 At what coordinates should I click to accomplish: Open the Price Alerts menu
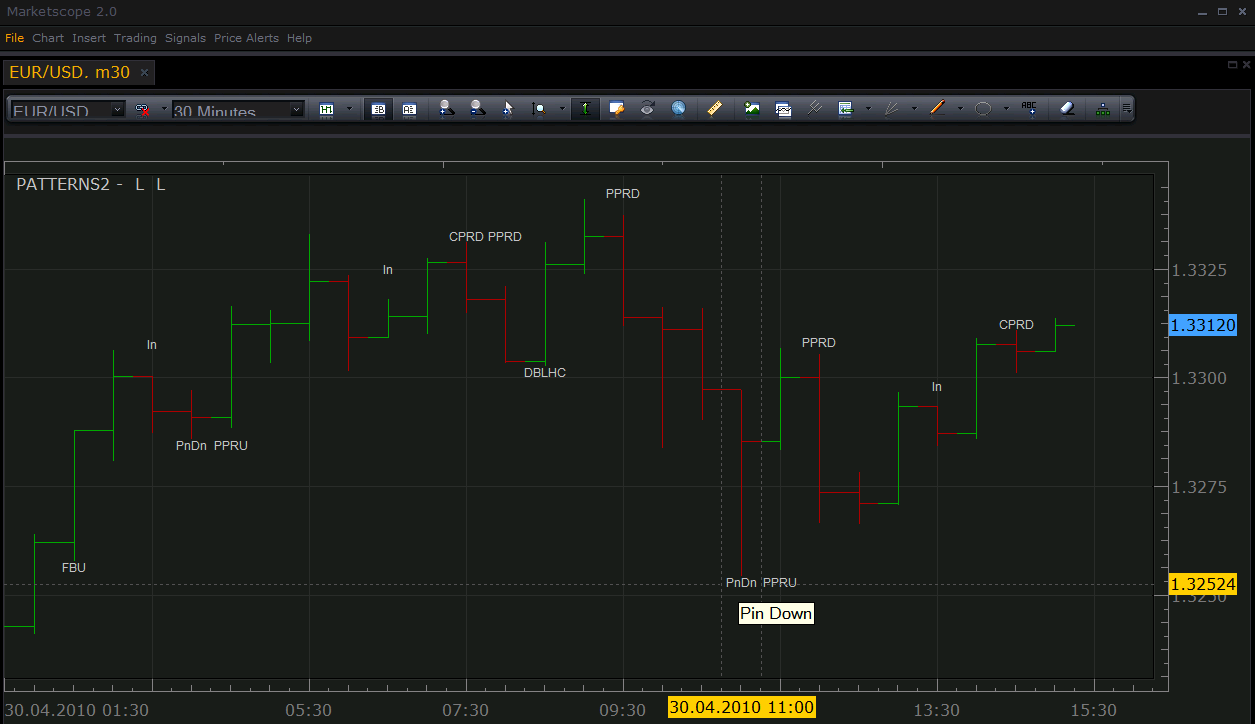point(247,38)
